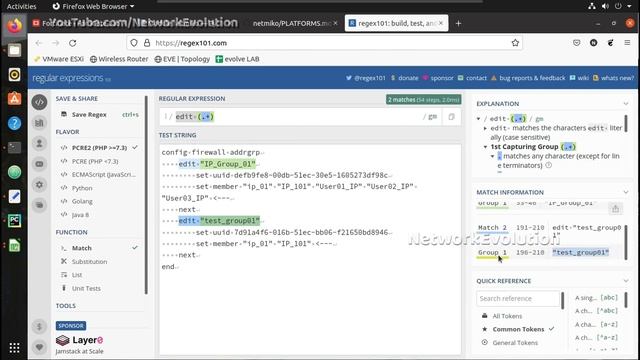Select the PCRE2 (PHP >=7.3) flavor
The width and height of the screenshot is (640, 360).
pos(99,148)
